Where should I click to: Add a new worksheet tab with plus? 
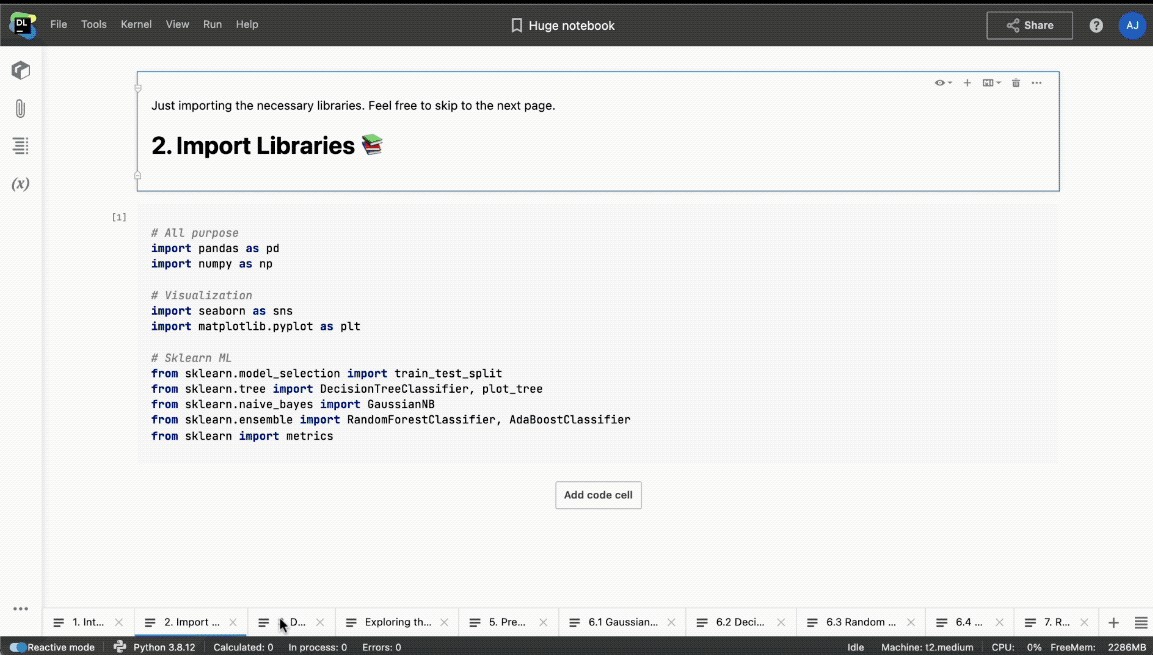[1114, 622]
